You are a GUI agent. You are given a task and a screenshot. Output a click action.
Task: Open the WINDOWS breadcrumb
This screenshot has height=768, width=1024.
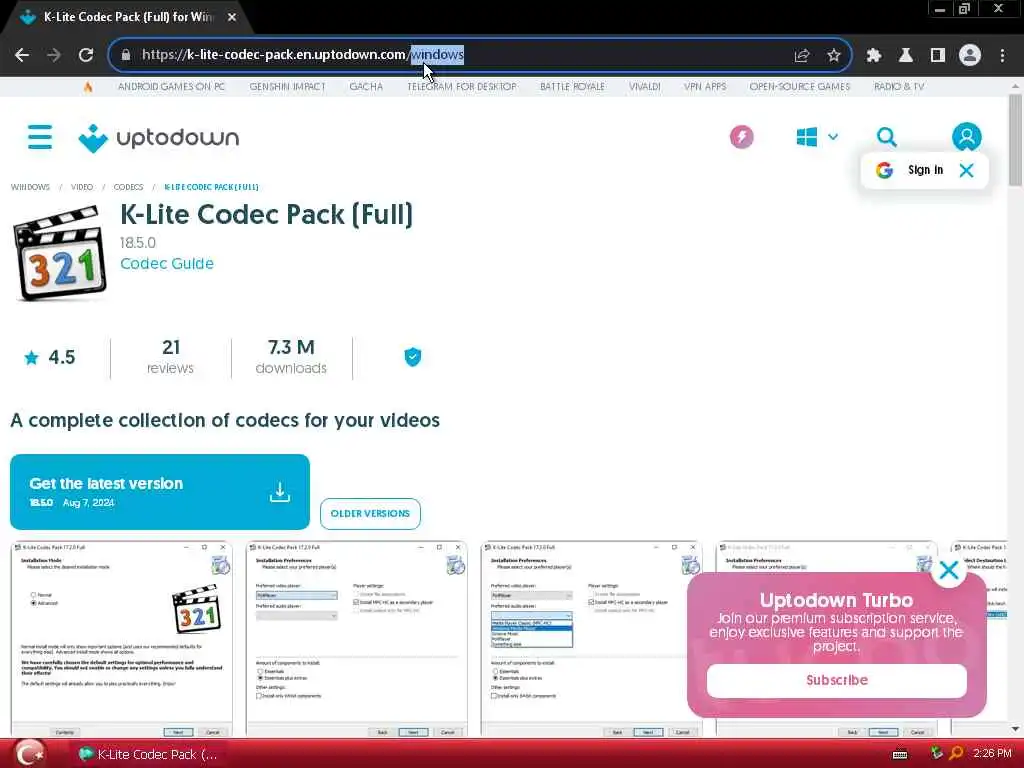point(30,187)
